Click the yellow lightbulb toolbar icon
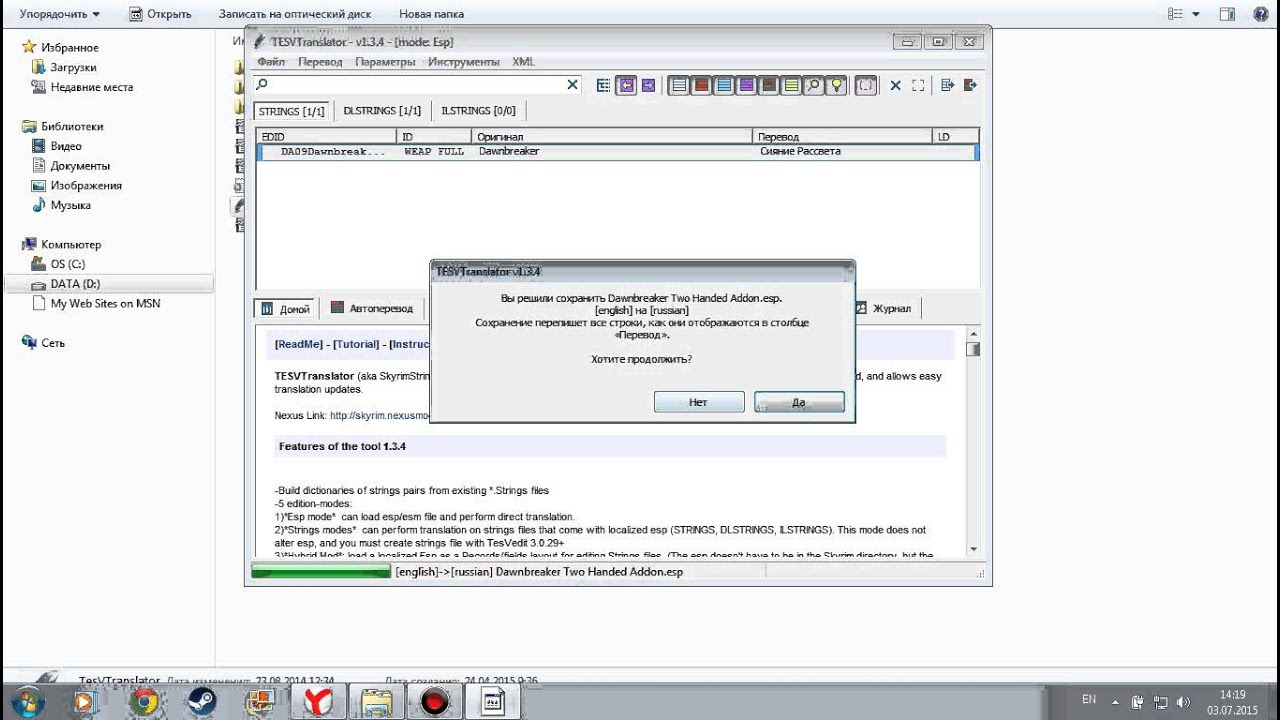 pyautogui.click(x=836, y=86)
